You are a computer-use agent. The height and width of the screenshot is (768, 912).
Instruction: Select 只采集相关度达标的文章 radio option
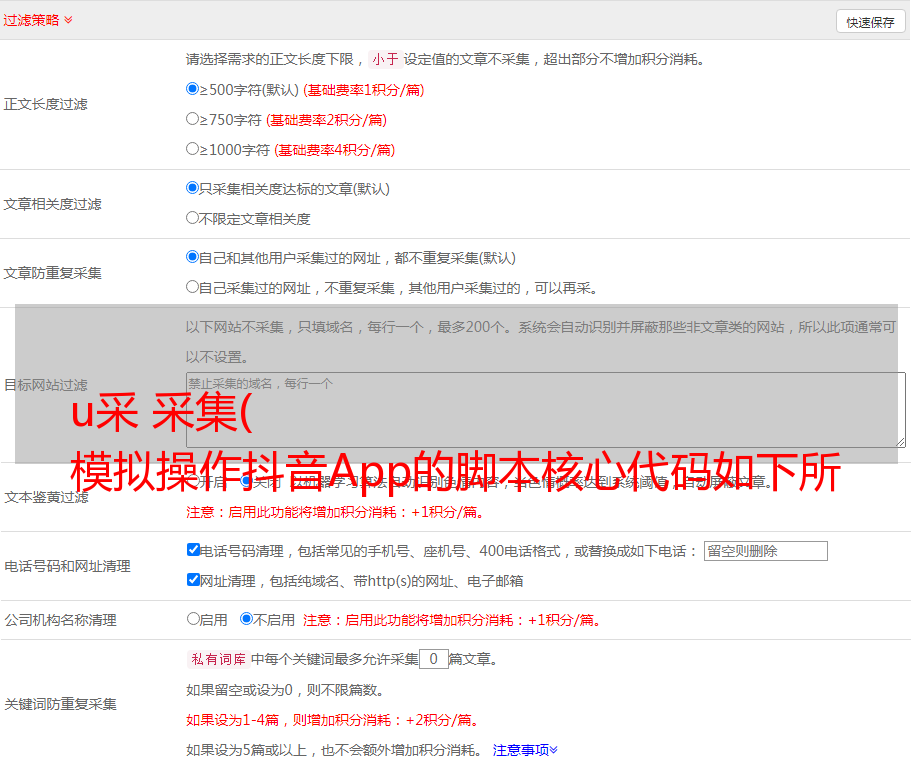pos(193,188)
